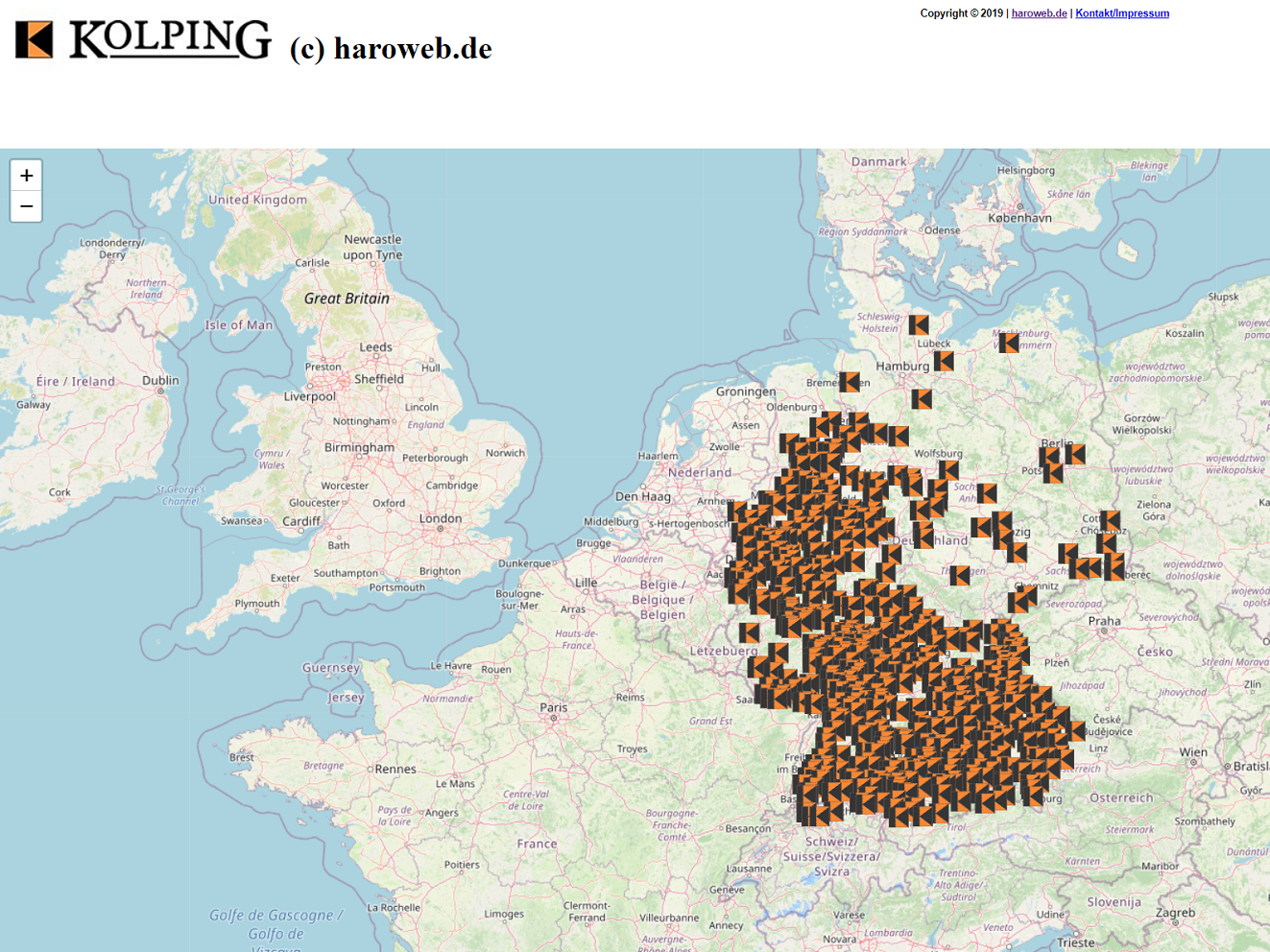This screenshot has height=952, width=1270.
Task: Select the marker just below the Lübeck label
Action: click(944, 361)
